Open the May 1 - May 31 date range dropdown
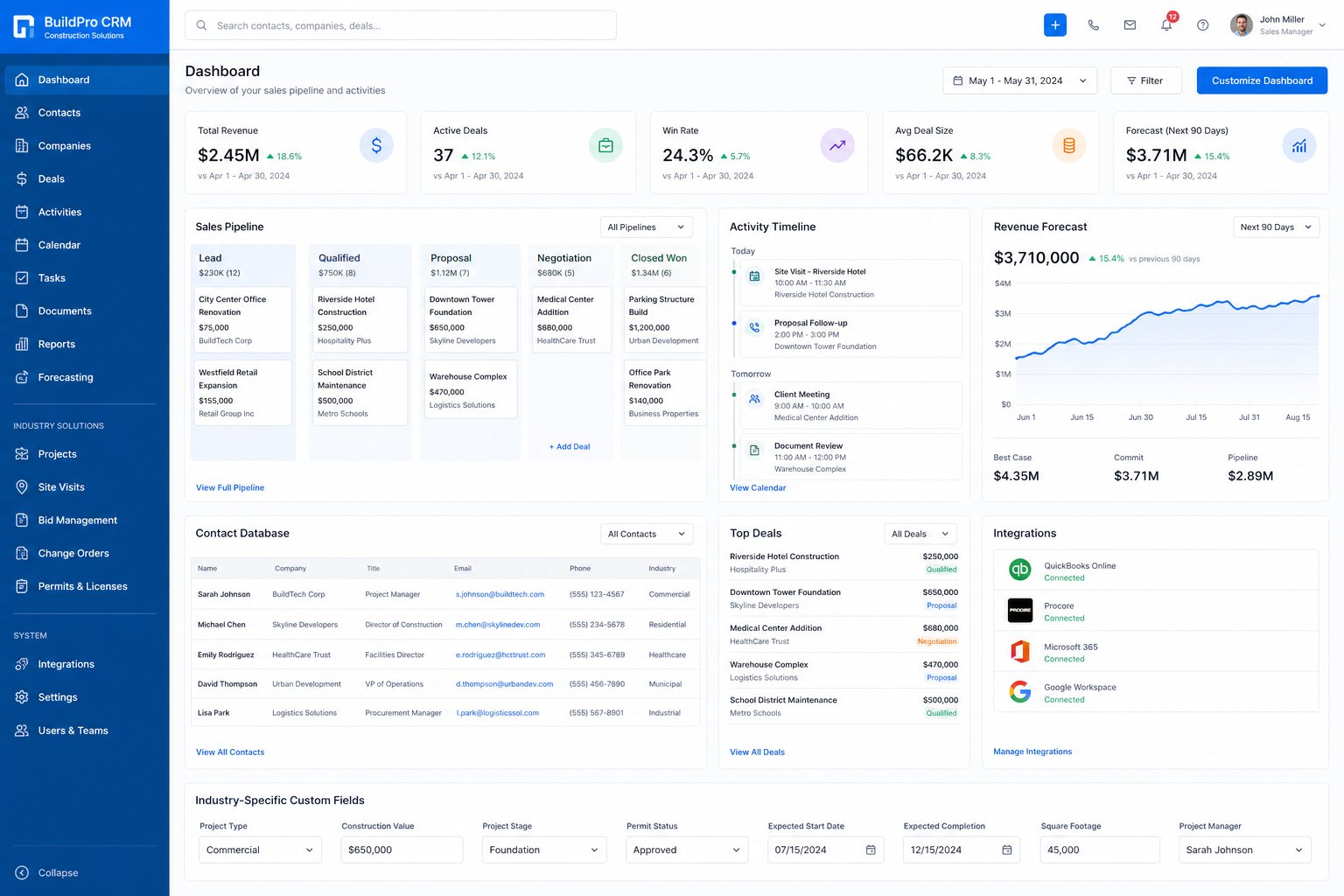This screenshot has width=1344, height=896. (1019, 80)
